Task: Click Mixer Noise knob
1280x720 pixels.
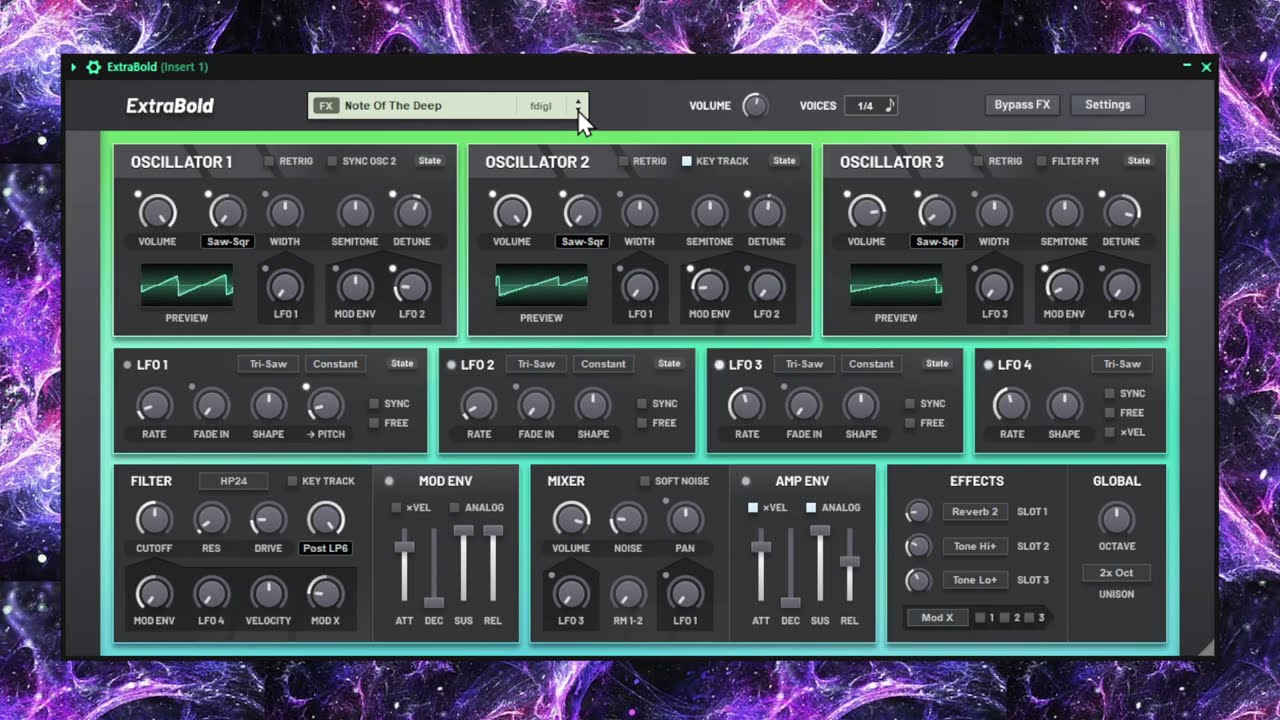Action: (627, 519)
